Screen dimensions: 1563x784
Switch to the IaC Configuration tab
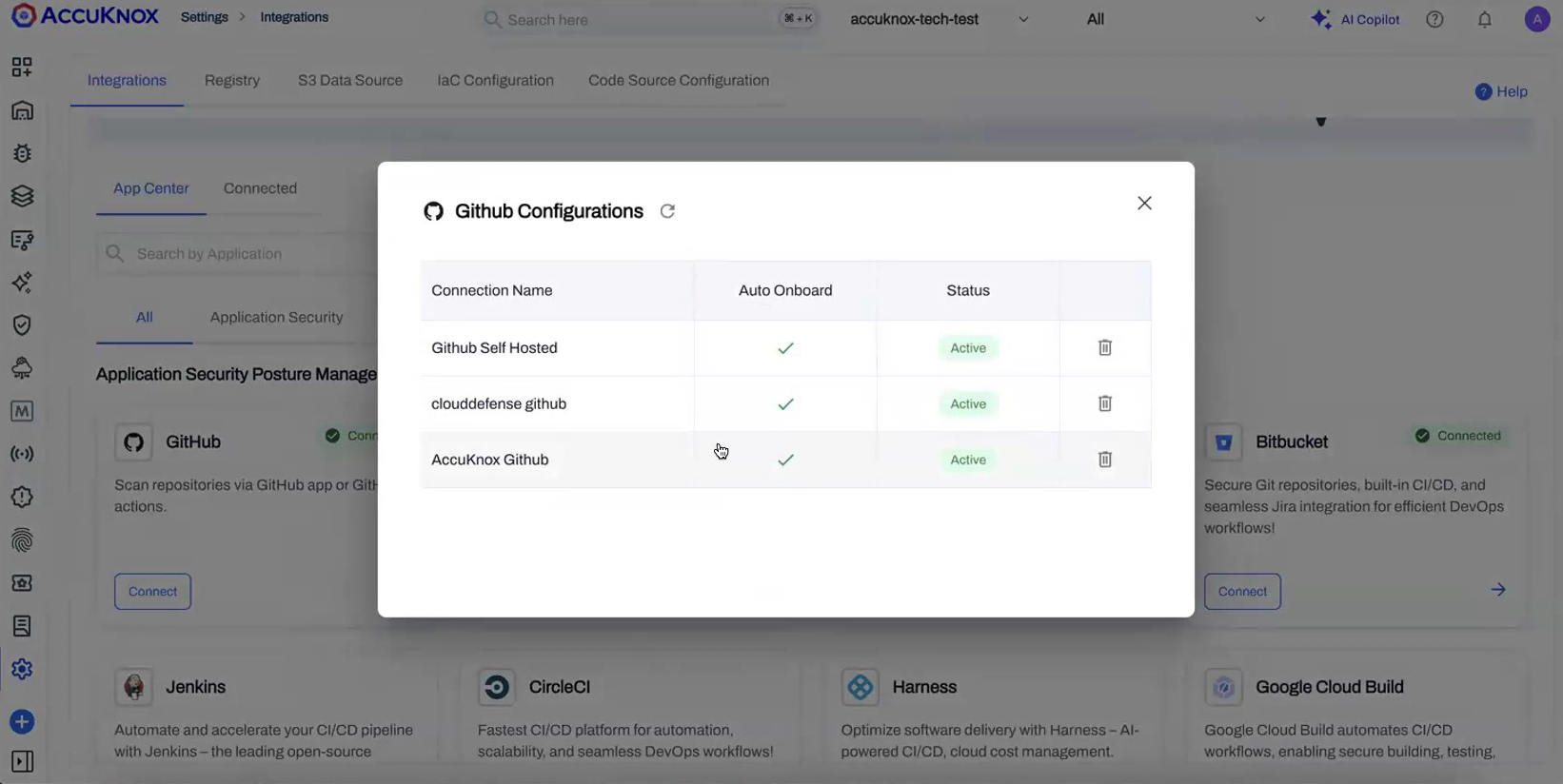[x=495, y=81]
